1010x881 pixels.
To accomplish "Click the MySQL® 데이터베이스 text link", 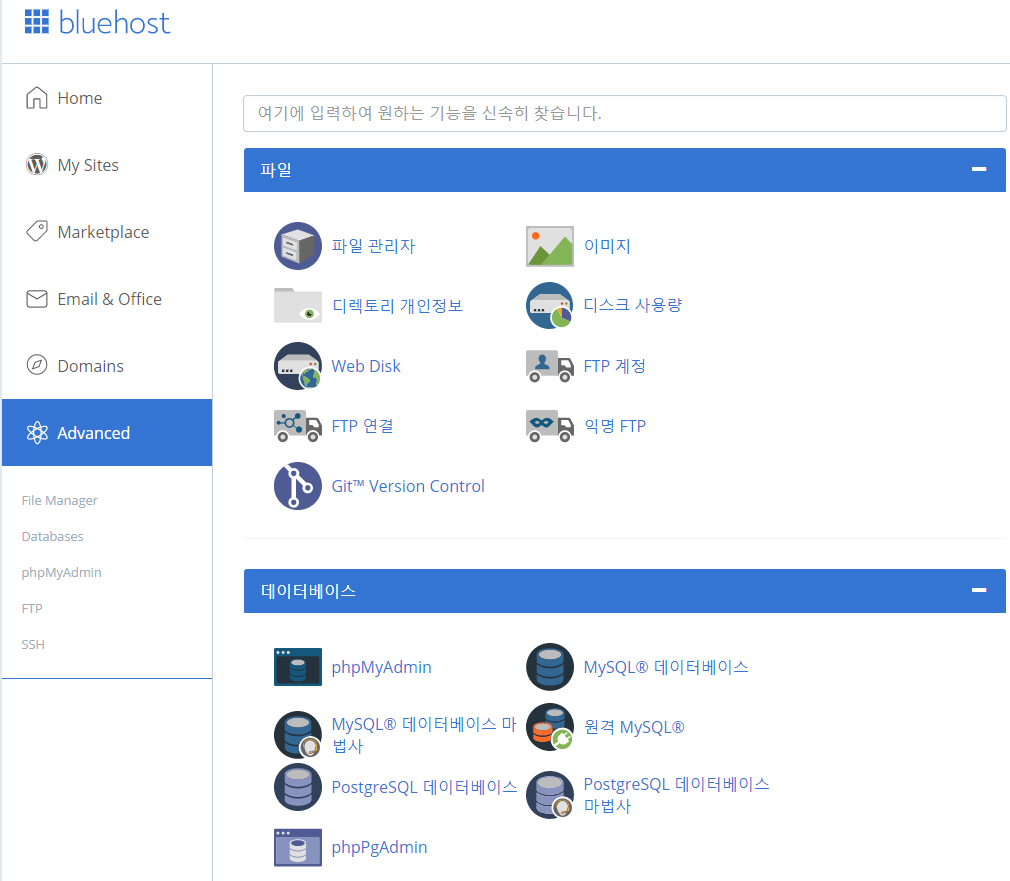I will [666, 667].
